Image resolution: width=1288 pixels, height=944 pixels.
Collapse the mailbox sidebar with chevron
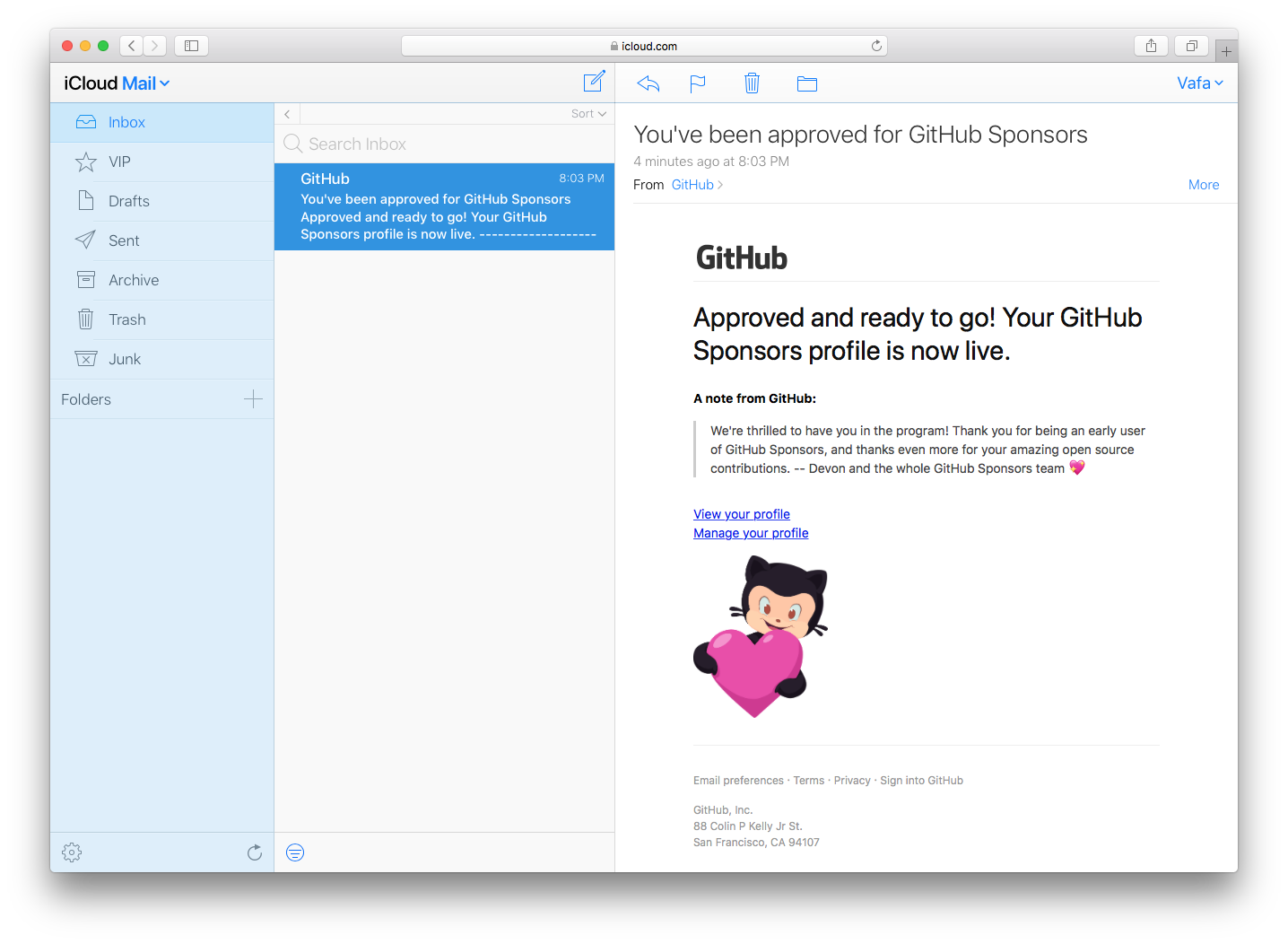click(287, 114)
